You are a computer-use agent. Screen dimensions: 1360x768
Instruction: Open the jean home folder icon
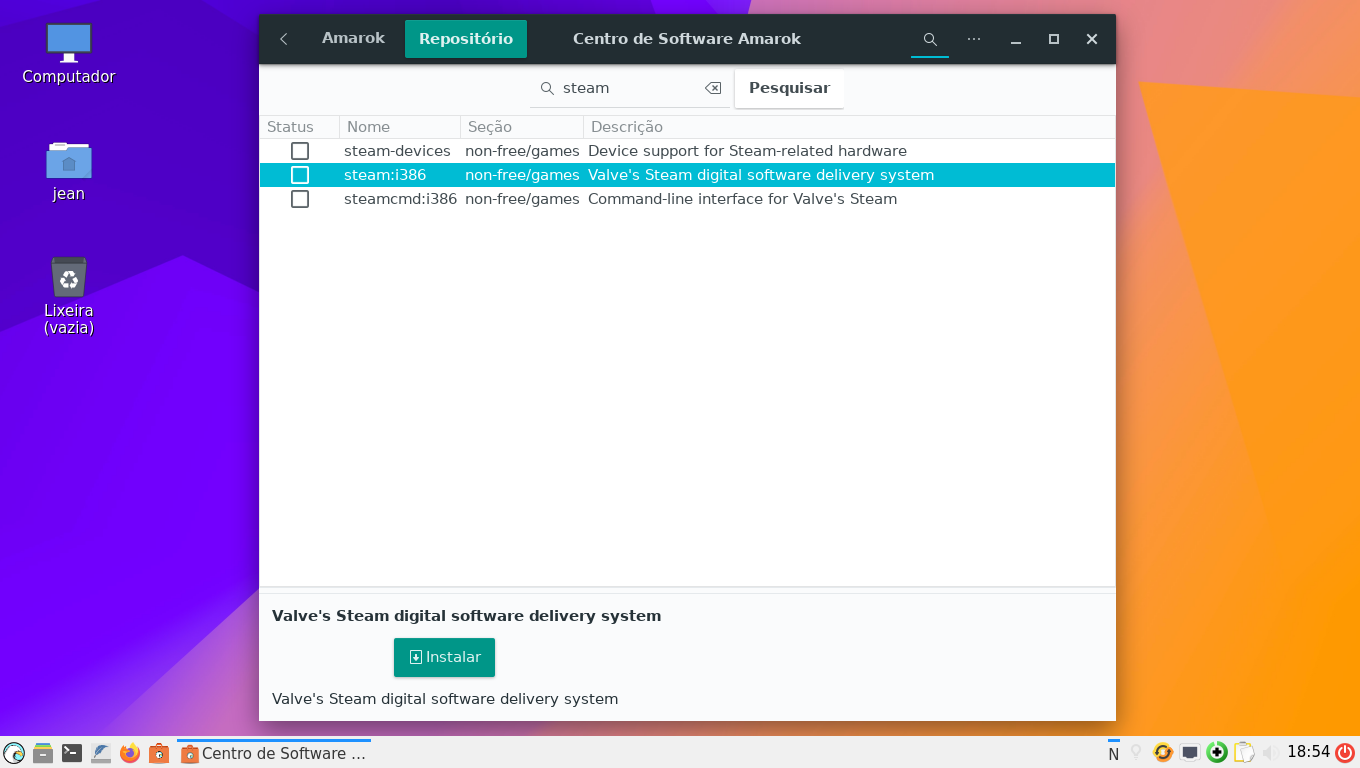tap(69, 170)
